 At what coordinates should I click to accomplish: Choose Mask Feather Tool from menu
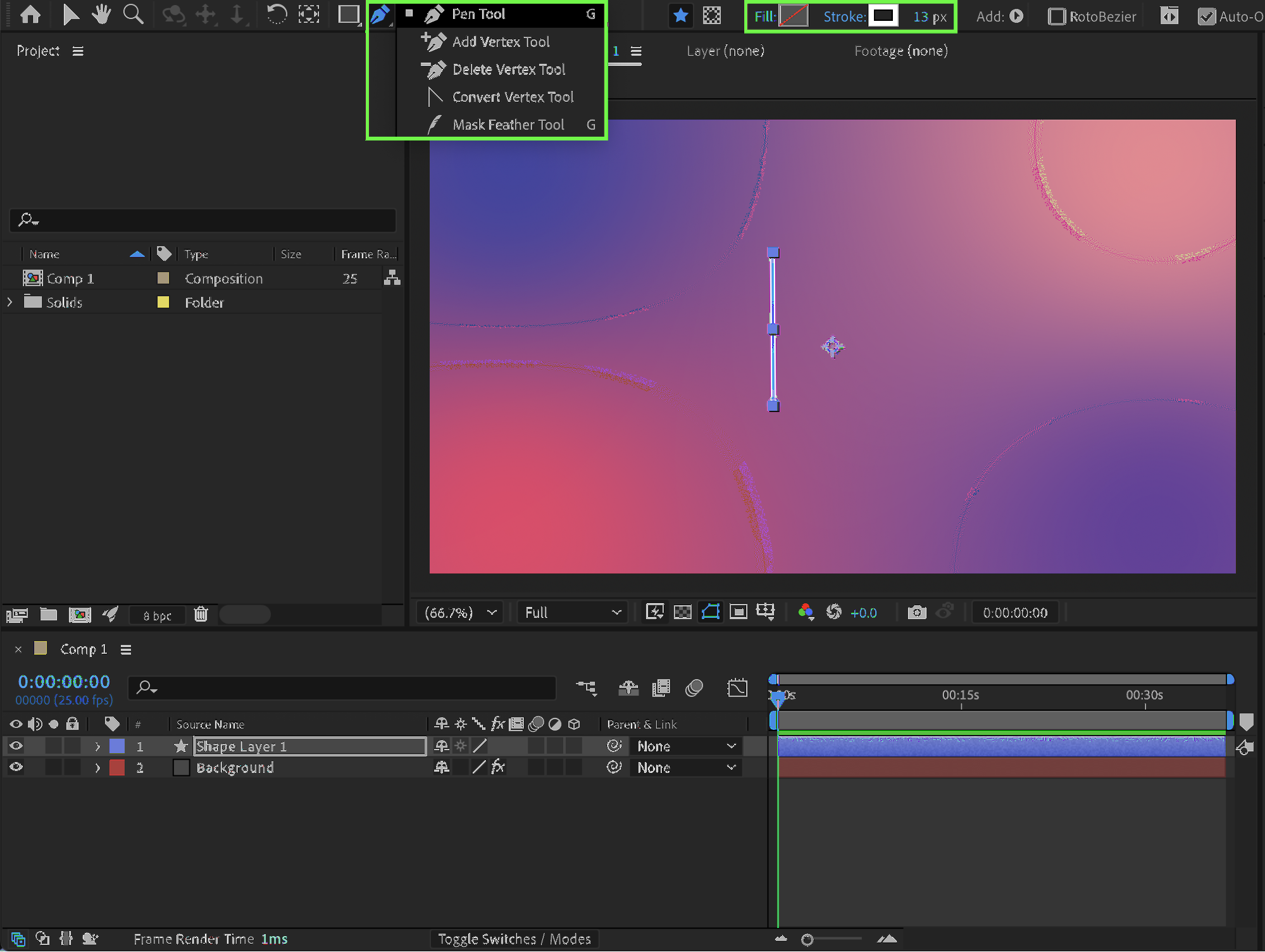[508, 125]
